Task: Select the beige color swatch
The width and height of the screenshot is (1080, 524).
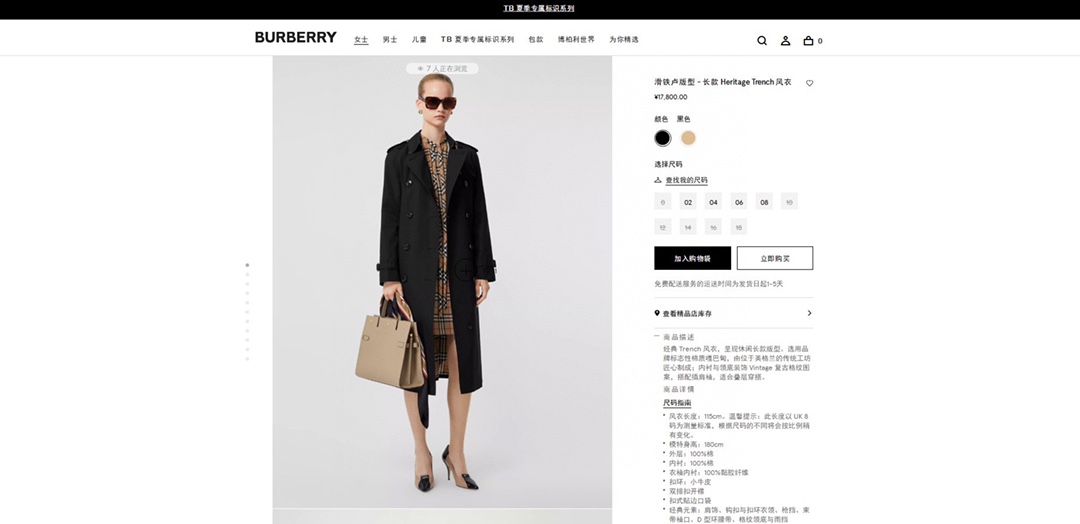Action: coord(688,138)
